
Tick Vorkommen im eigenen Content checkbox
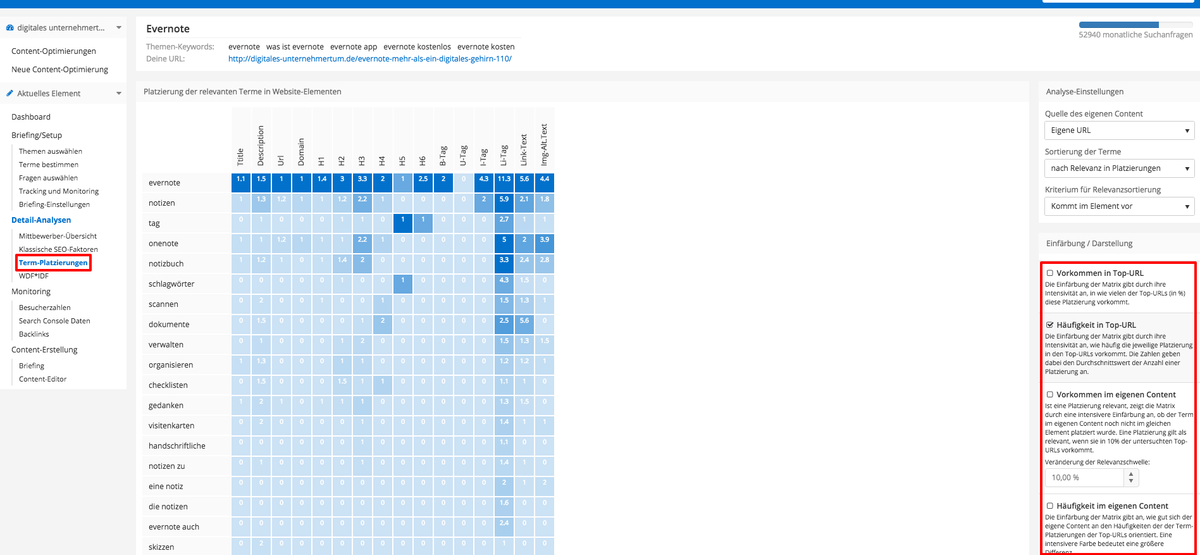coord(1049,394)
